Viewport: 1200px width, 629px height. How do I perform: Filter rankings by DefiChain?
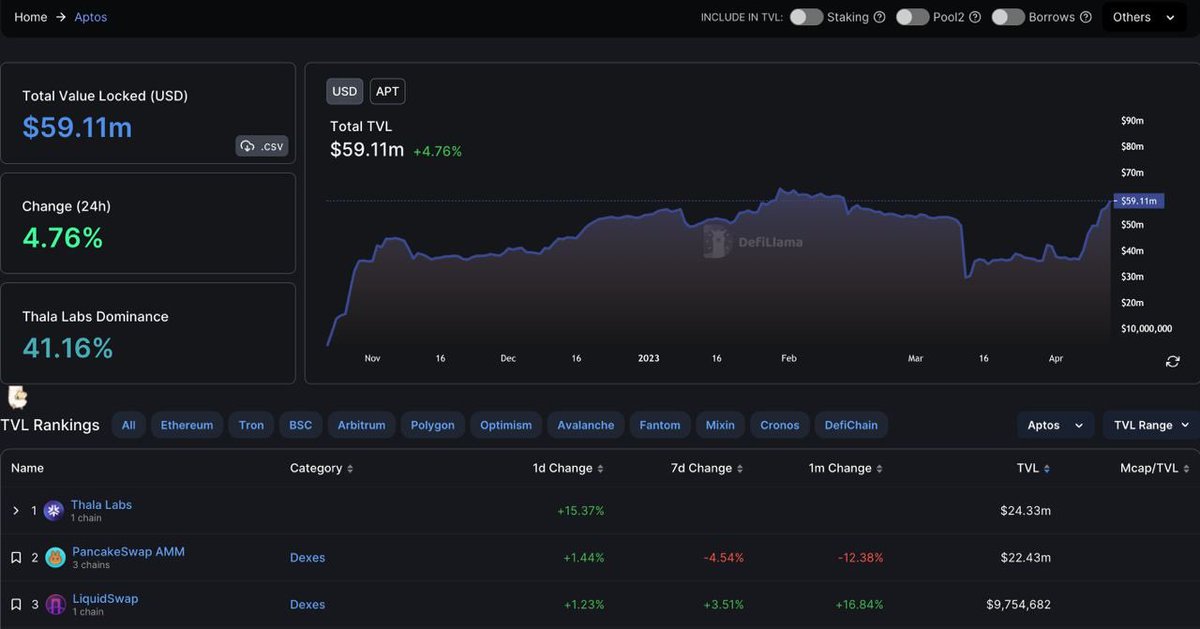851,425
